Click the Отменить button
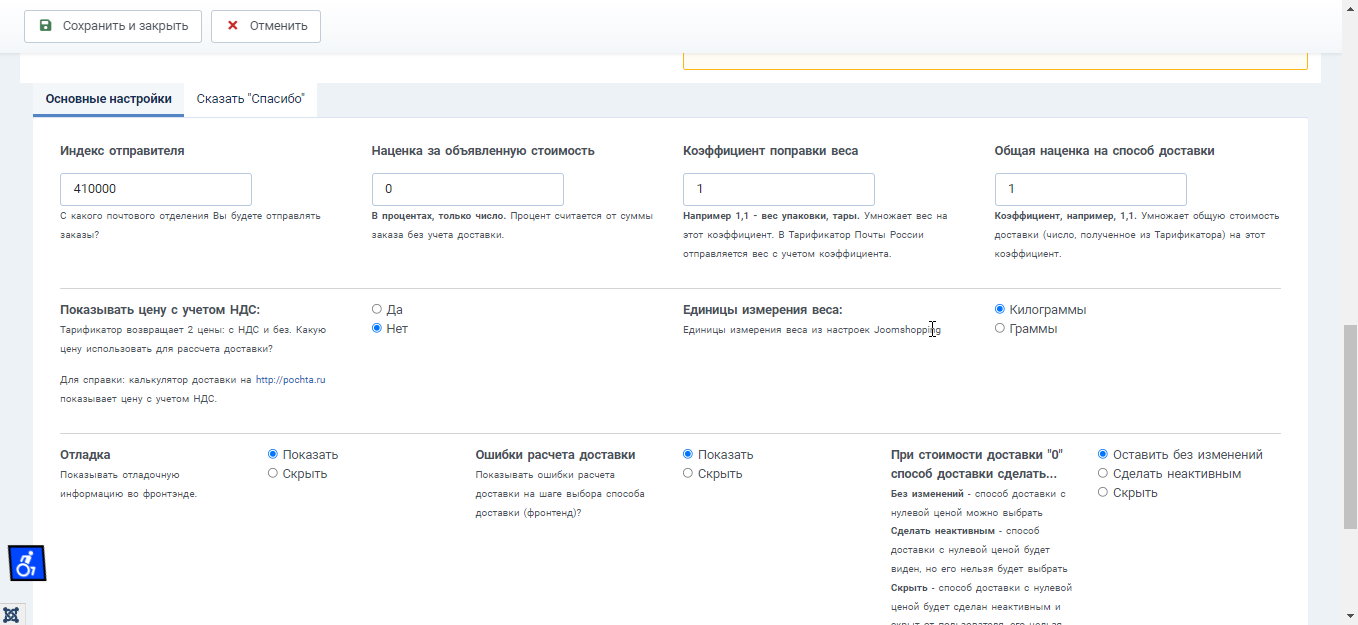Viewport: 1358px width, 625px height. [x=266, y=26]
